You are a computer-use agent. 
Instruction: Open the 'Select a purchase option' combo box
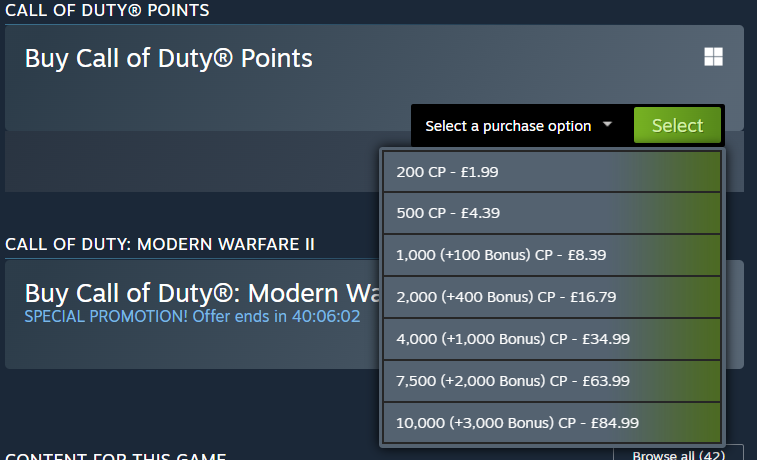pyautogui.click(x=520, y=125)
